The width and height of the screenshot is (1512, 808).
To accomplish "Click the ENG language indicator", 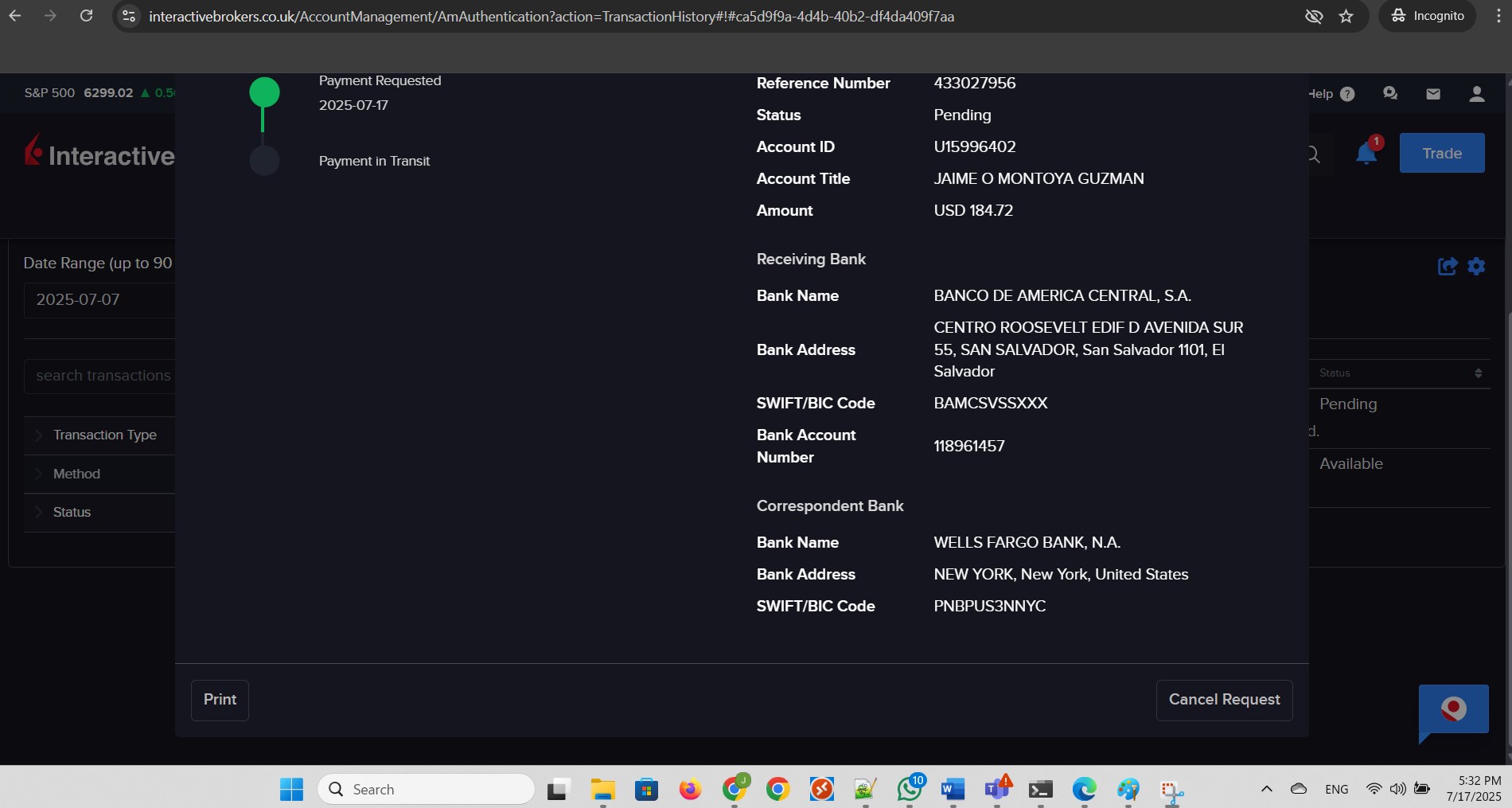I will coord(1337,789).
